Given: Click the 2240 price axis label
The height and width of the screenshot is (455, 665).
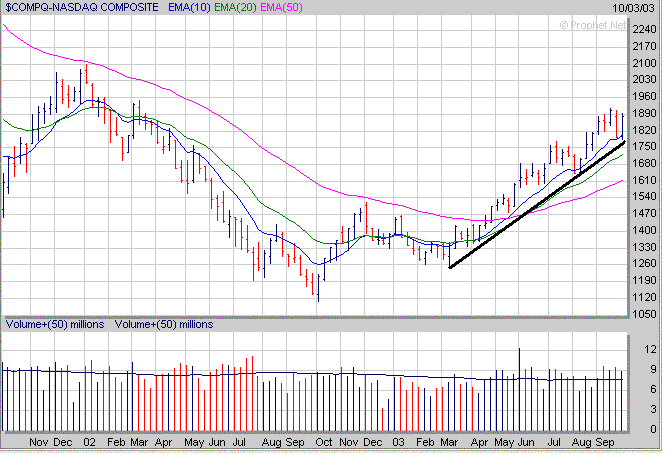Looking at the screenshot, I should (x=644, y=29).
